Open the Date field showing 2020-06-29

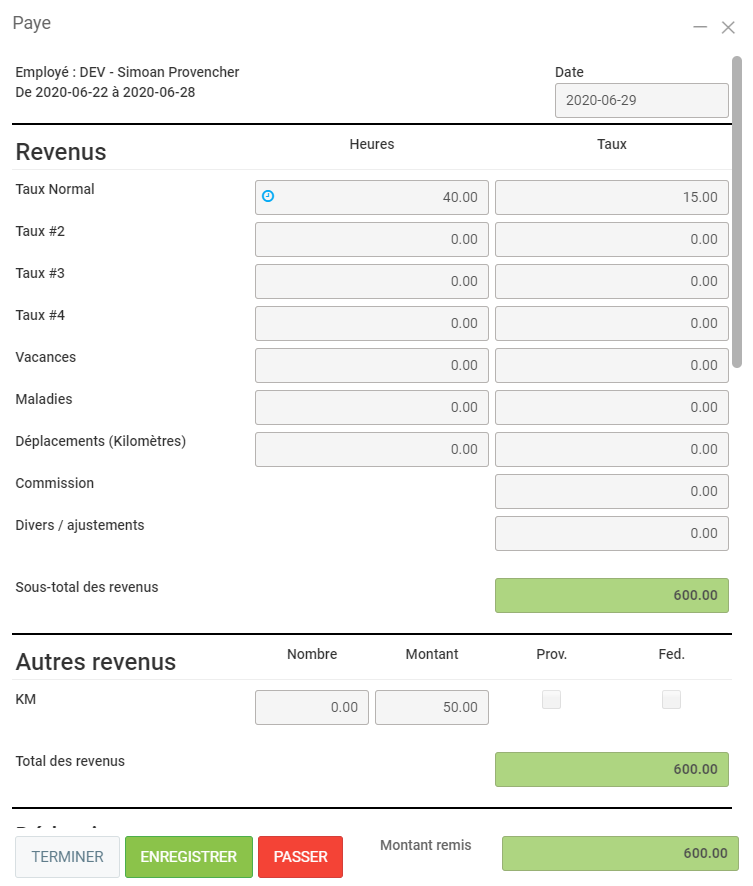[641, 101]
